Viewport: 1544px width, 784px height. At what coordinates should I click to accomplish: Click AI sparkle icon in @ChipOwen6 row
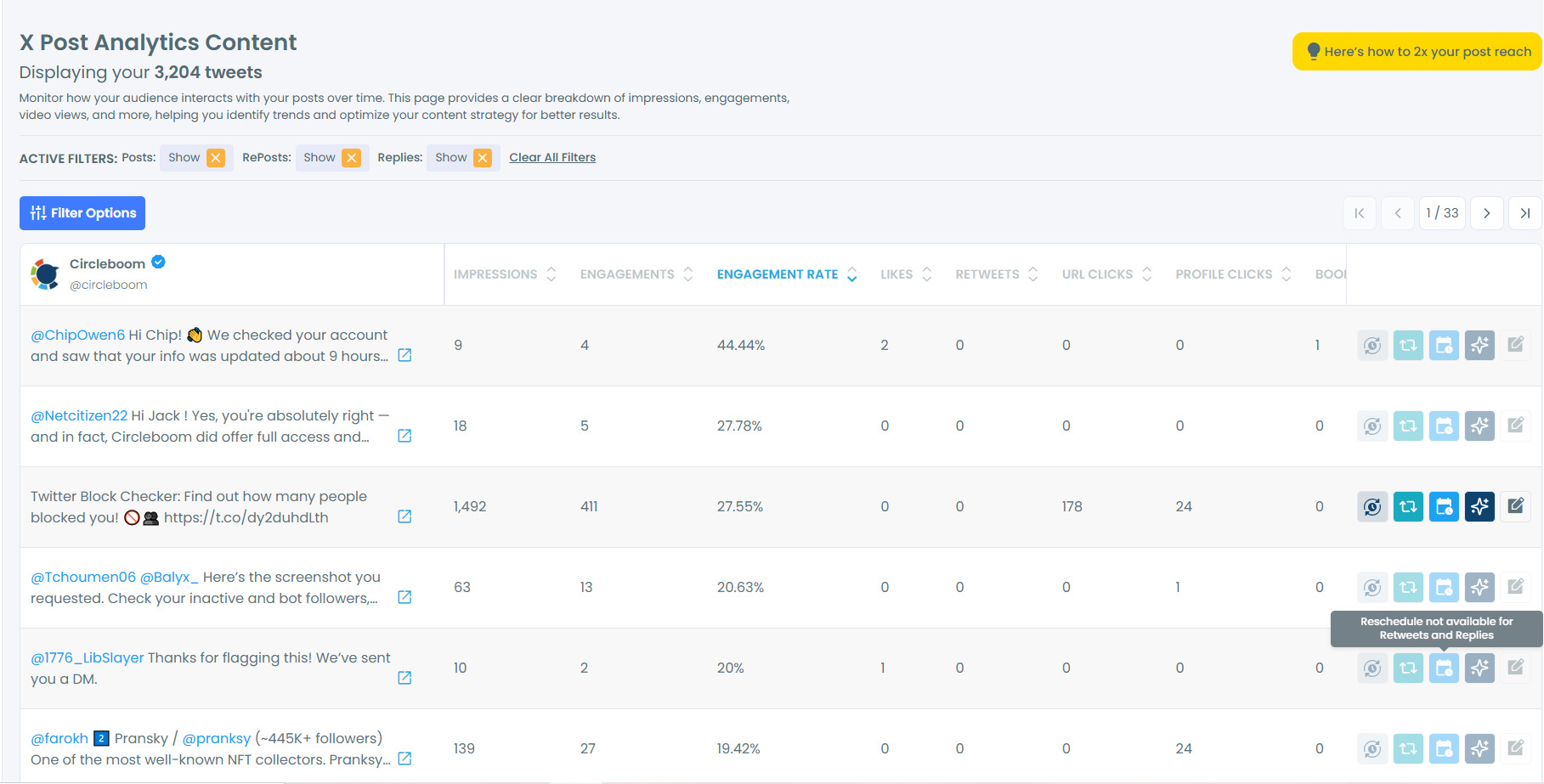1479,345
